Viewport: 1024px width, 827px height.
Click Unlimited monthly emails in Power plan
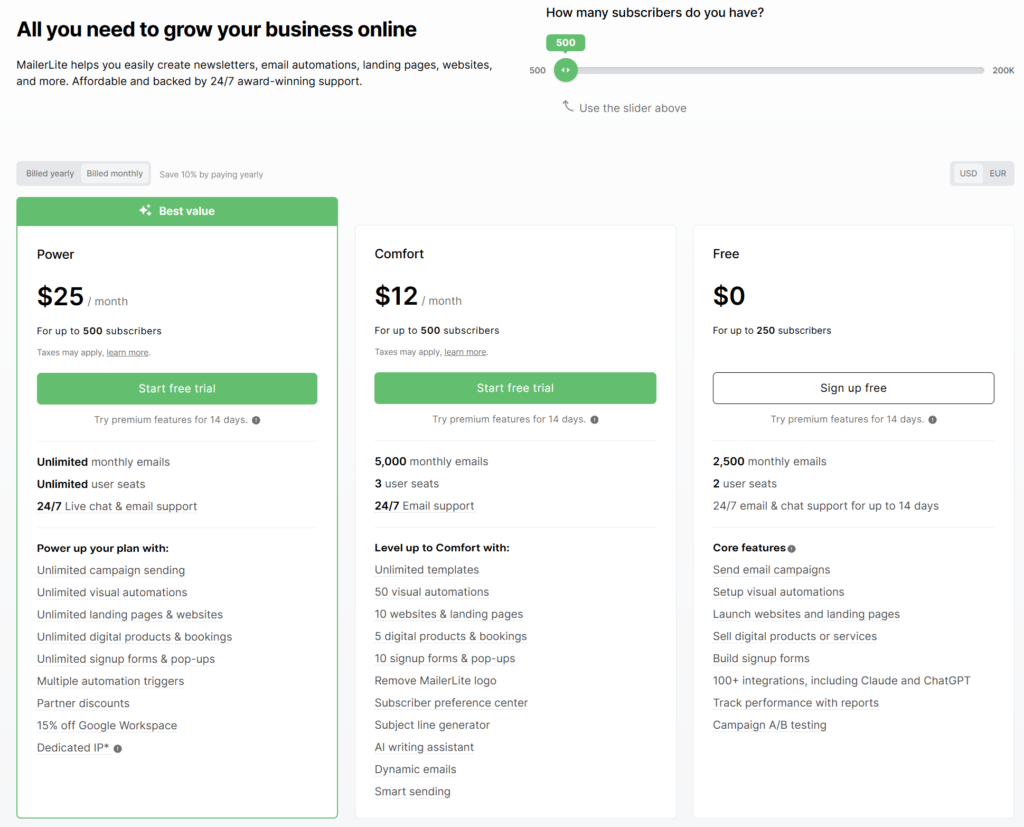click(x=103, y=462)
